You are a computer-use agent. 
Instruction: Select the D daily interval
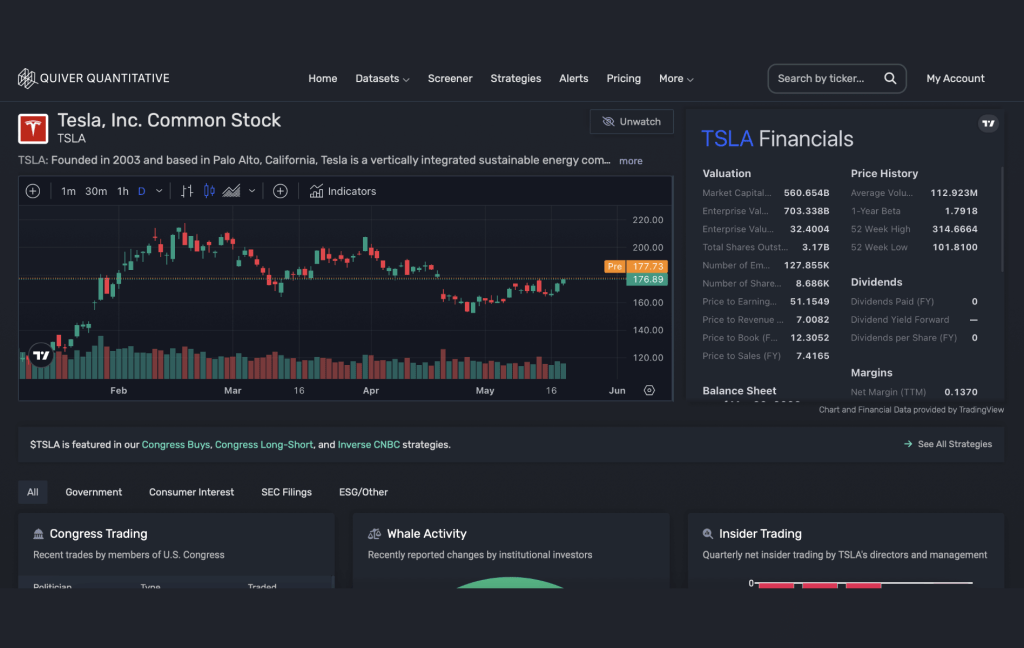tap(142, 191)
